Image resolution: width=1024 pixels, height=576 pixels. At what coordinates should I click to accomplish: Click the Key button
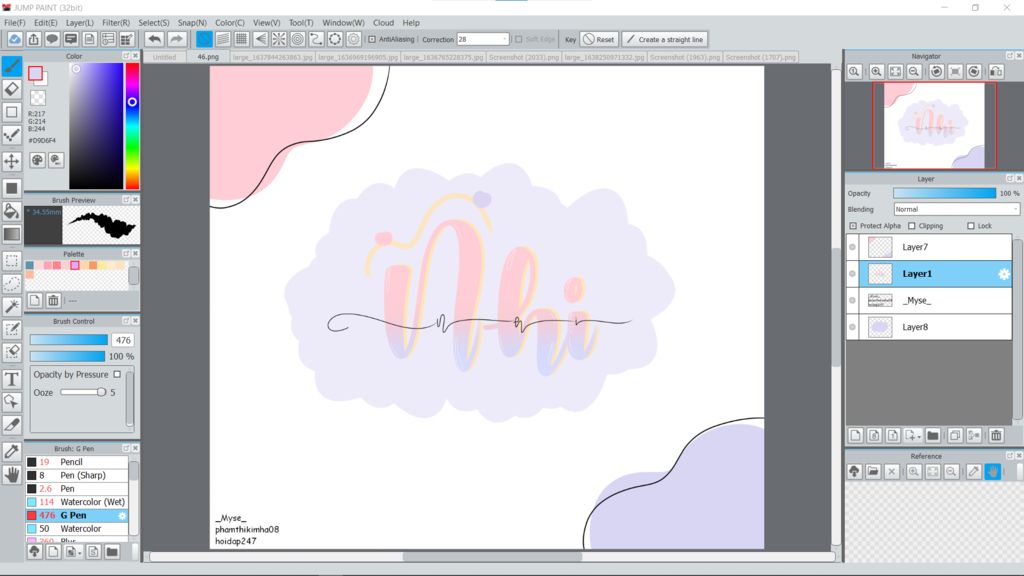click(x=570, y=40)
